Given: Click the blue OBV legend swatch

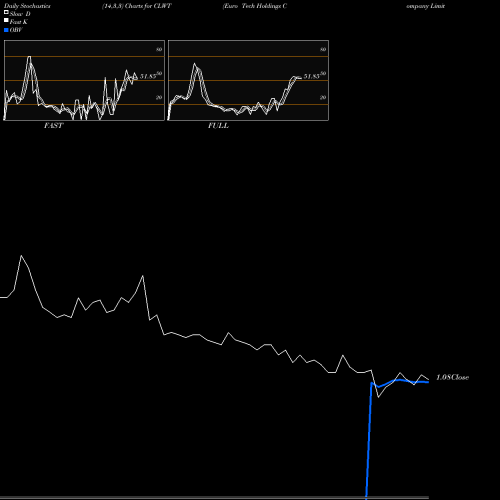Looking at the screenshot, I should [x=6, y=30].
